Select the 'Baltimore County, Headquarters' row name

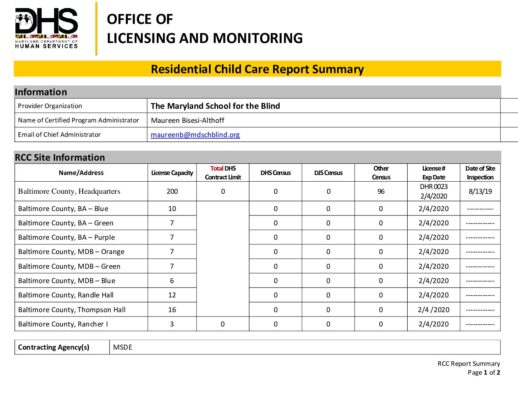69,191
